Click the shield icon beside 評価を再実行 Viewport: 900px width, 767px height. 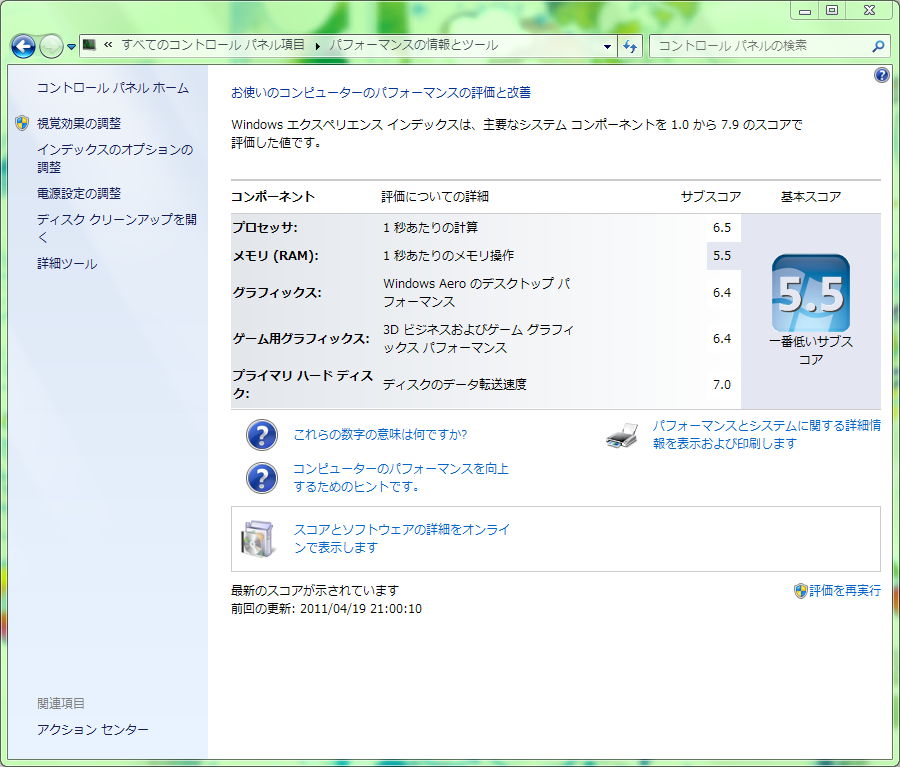[x=801, y=591]
